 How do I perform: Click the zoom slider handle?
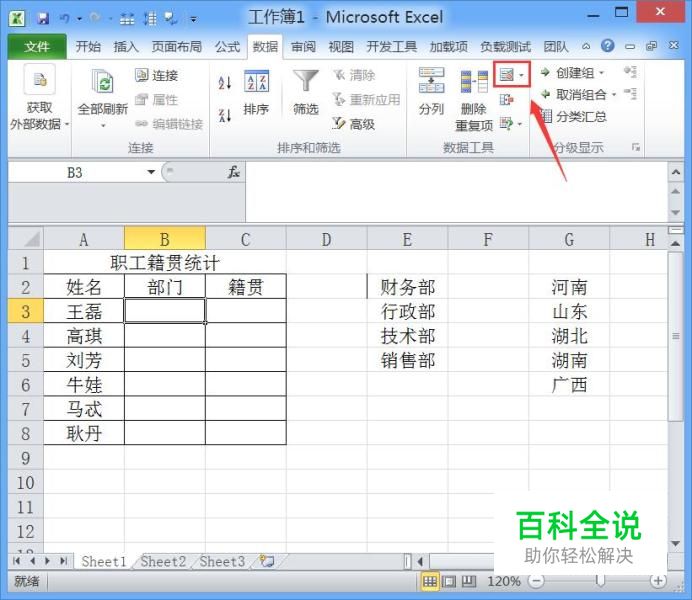coord(600,581)
